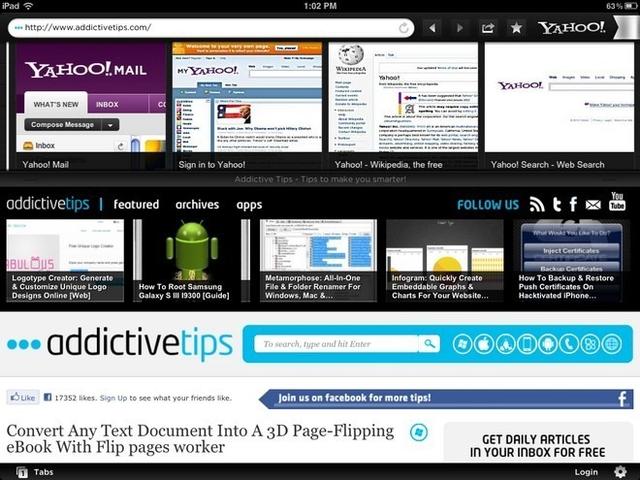Screen dimensions: 640x480
Task: Click the To search, type and hit Enter field
Action: pyautogui.click(x=336, y=344)
